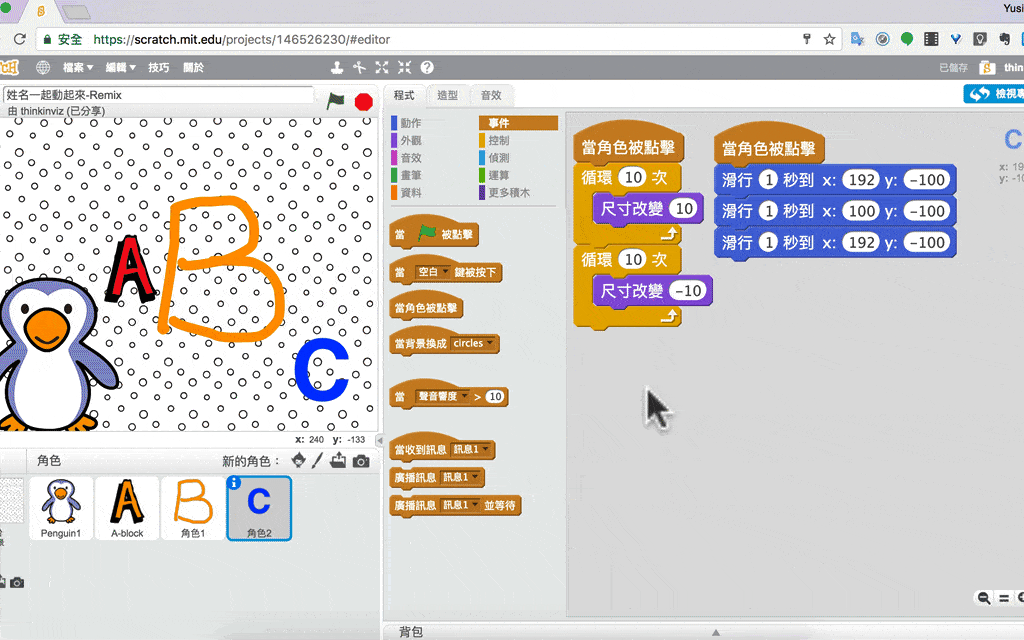Bookmark this page with the star icon
This screenshot has width=1024, height=640.
pos(829,39)
